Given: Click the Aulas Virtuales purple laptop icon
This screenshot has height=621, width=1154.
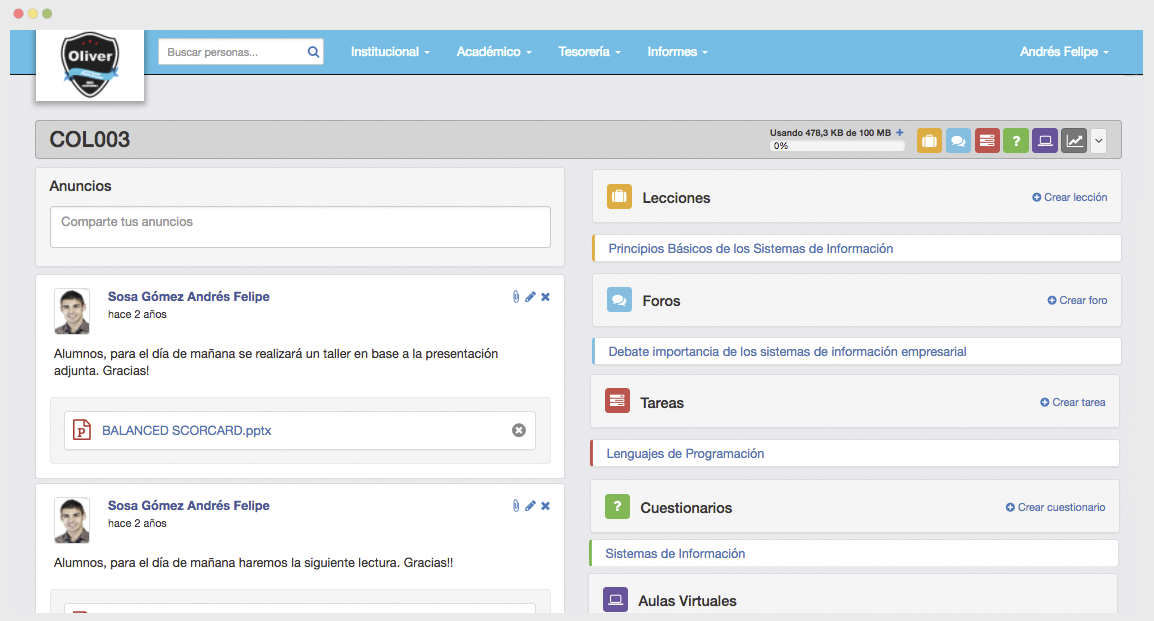Looking at the screenshot, I should (x=615, y=600).
